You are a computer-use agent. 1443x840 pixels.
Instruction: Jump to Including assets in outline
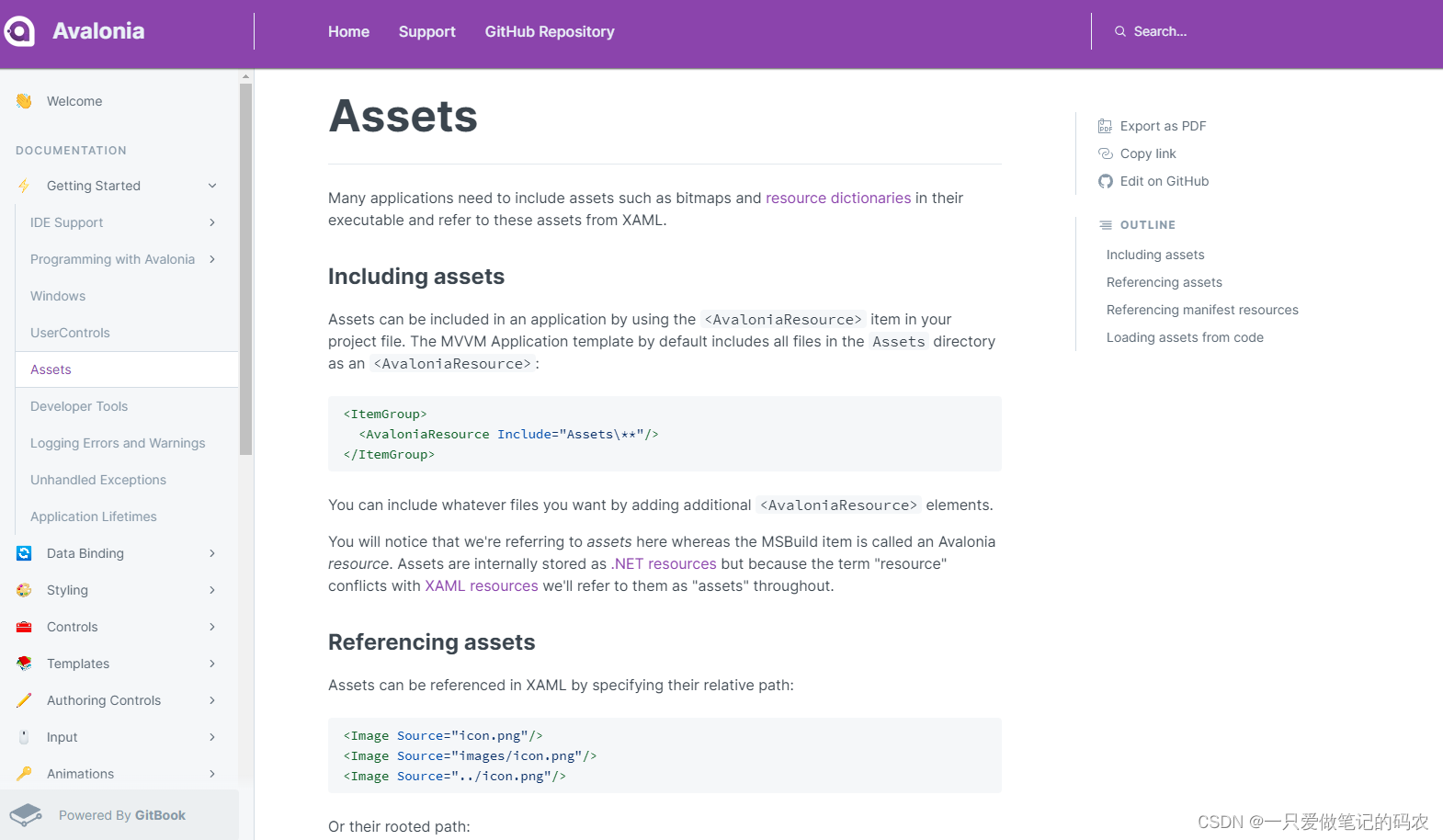coord(1155,255)
